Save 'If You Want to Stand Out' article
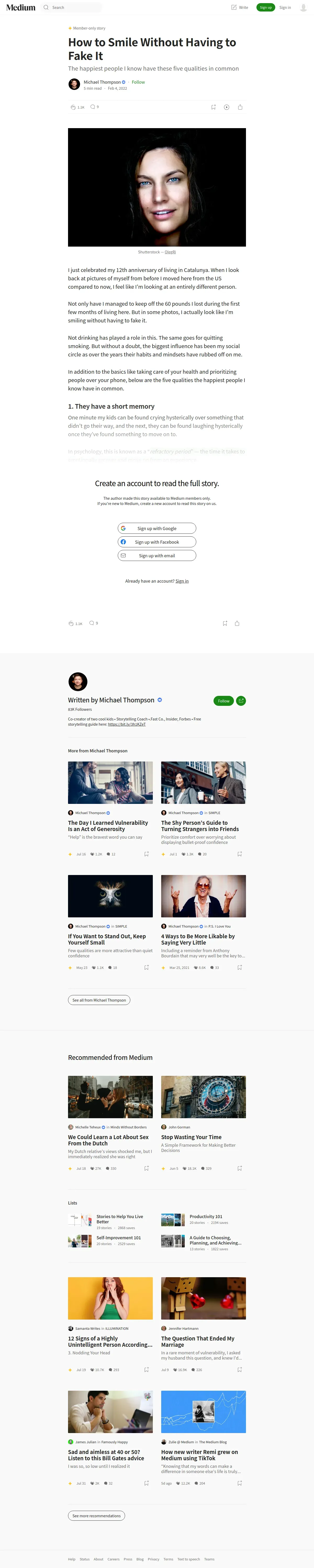This screenshot has width=314, height=1568. pos(146,967)
